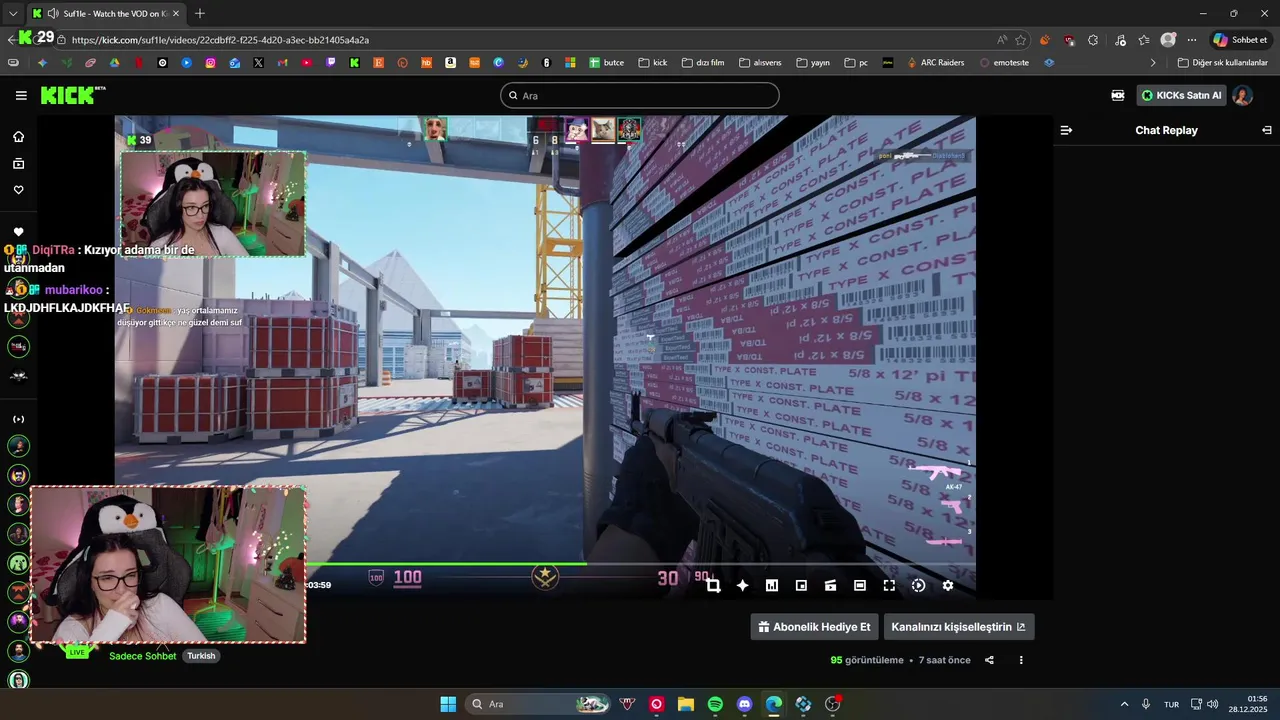Open the Kick hamburger menu

pos(21,95)
